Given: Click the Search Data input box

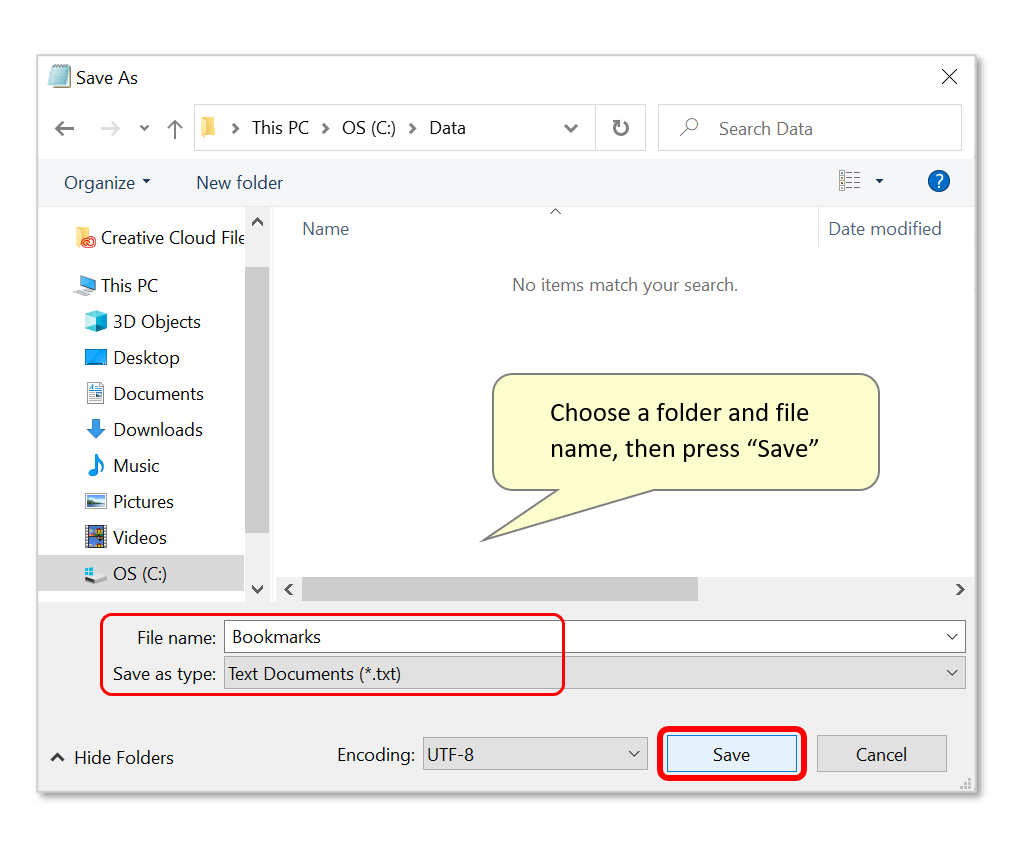Looking at the screenshot, I should pyautogui.click(x=809, y=128).
